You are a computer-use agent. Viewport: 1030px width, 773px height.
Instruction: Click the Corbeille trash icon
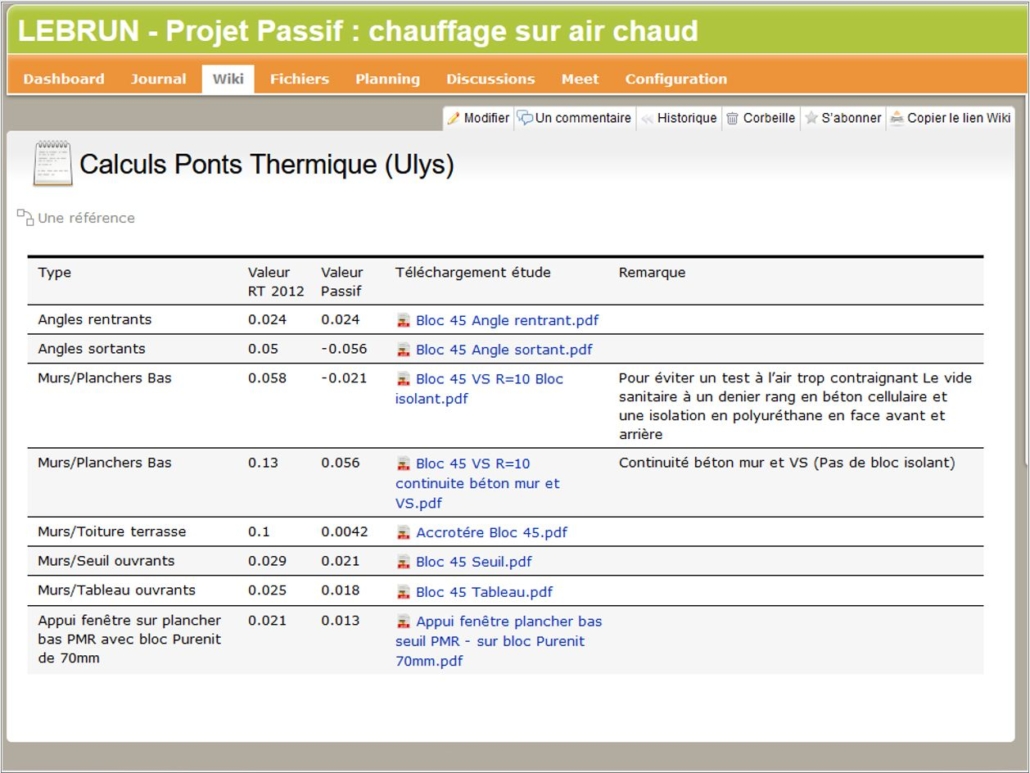732,118
